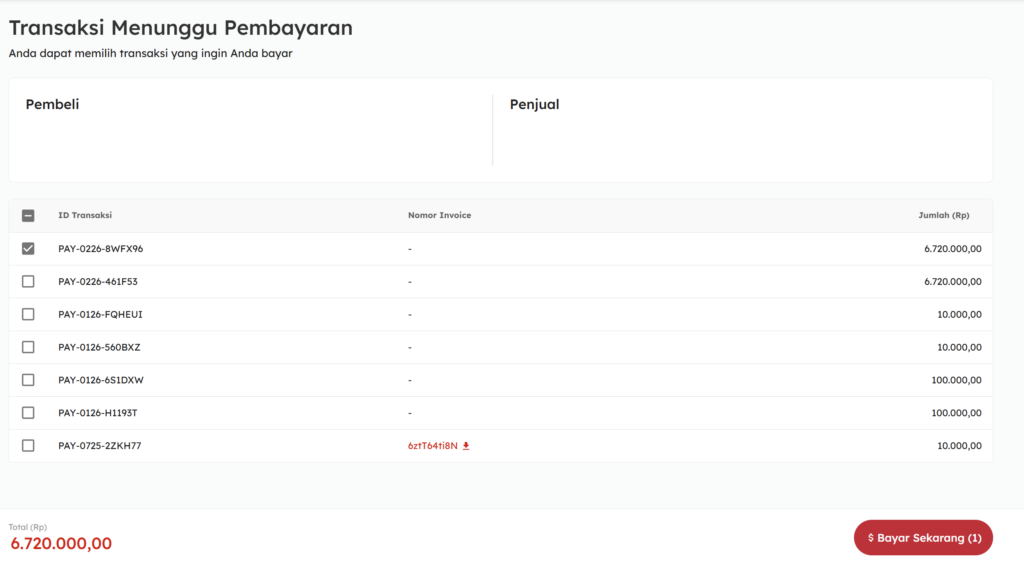This screenshot has height=562, width=1024.
Task: Click the 100.000,00 amount for PAY-0126-6S1DXW
Action: pyautogui.click(x=957, y=380)
